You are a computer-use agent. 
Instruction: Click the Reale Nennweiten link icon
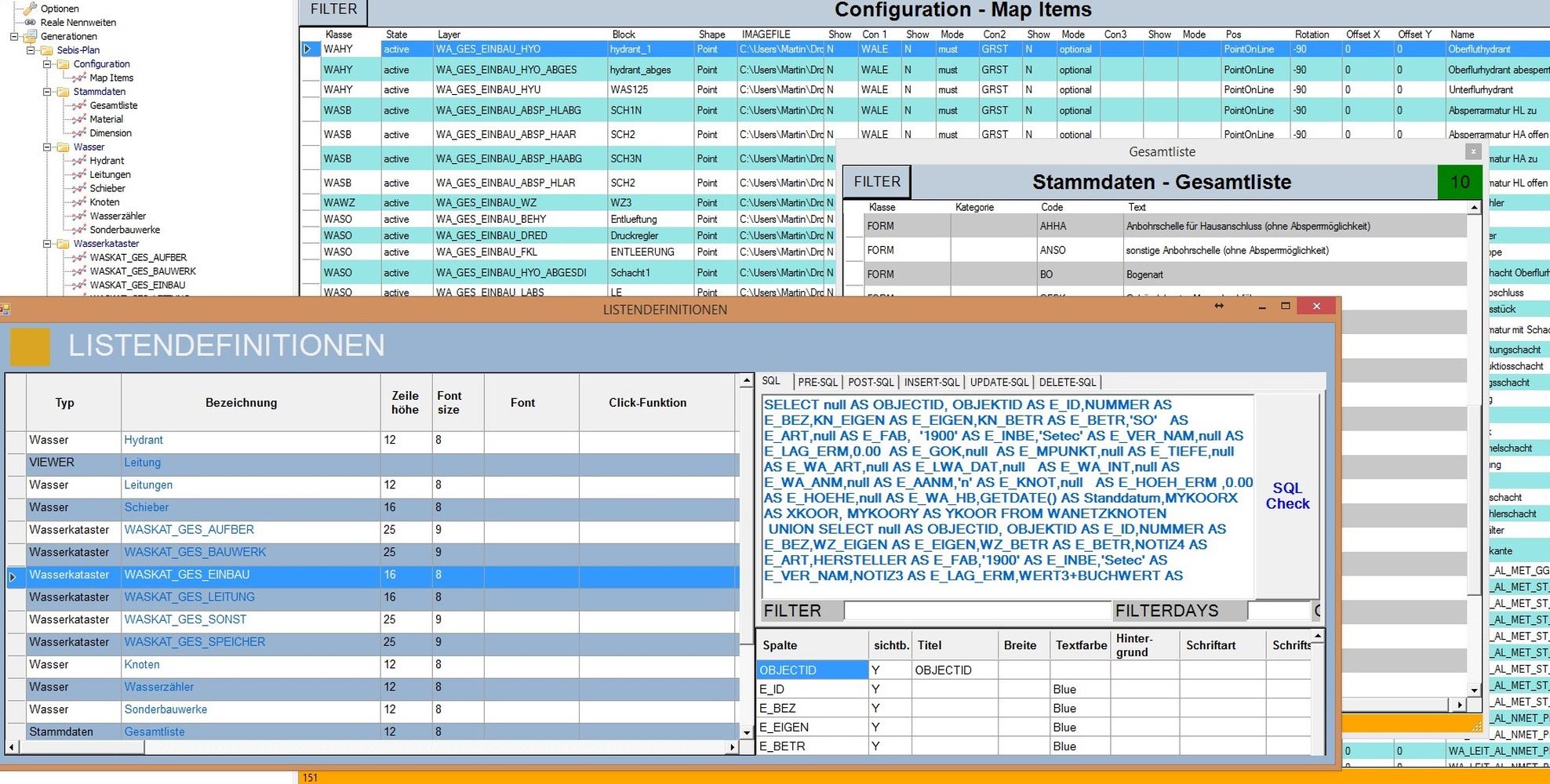click(x=30, y=23)
